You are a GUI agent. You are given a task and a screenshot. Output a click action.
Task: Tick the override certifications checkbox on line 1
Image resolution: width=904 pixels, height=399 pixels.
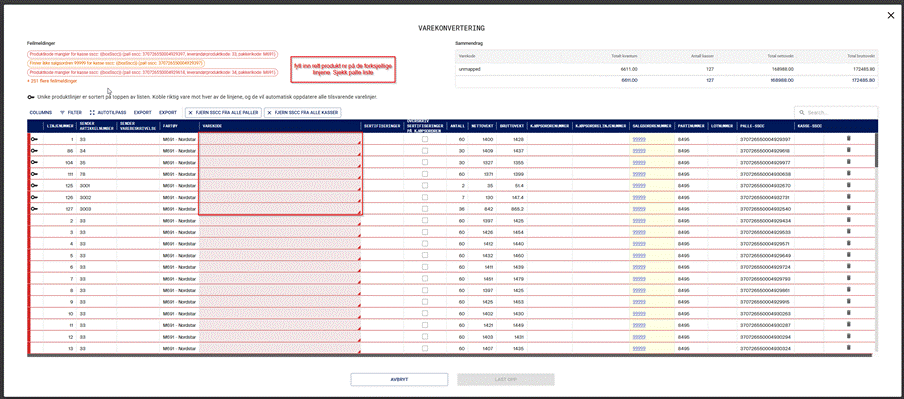click(x=425, y=140)
